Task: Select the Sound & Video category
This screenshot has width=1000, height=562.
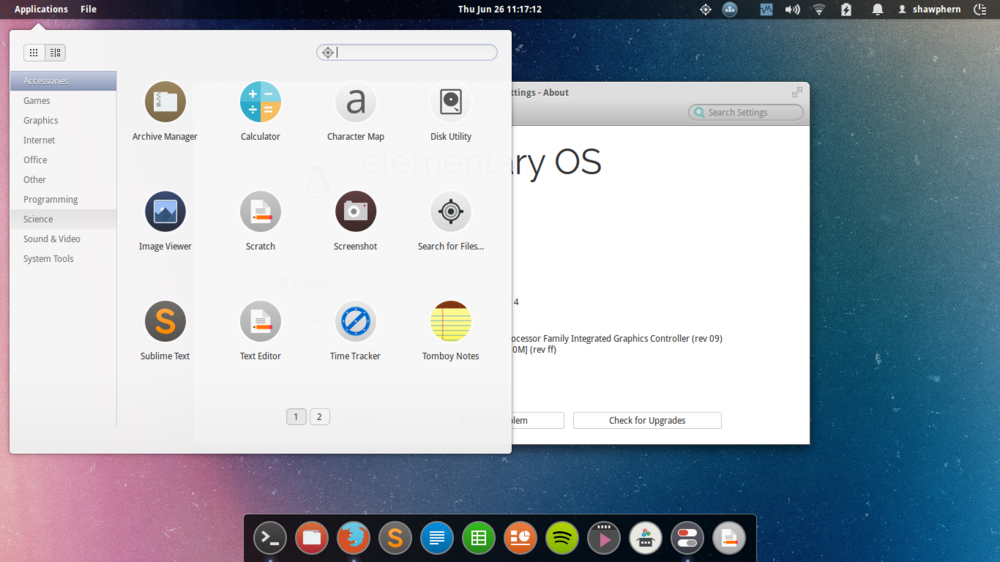Action: [63, 239]
